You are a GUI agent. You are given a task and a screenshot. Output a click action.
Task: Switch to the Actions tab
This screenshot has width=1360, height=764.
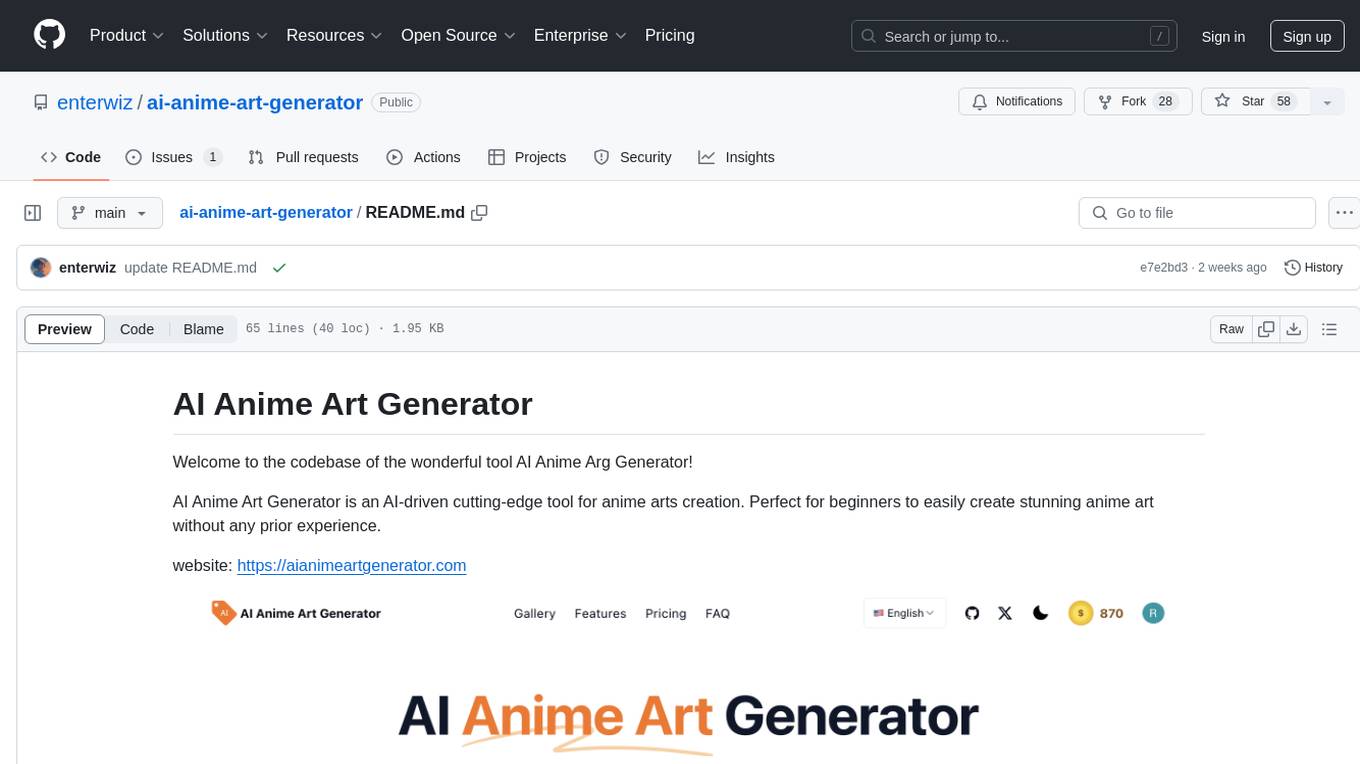(x=423, y=157)
